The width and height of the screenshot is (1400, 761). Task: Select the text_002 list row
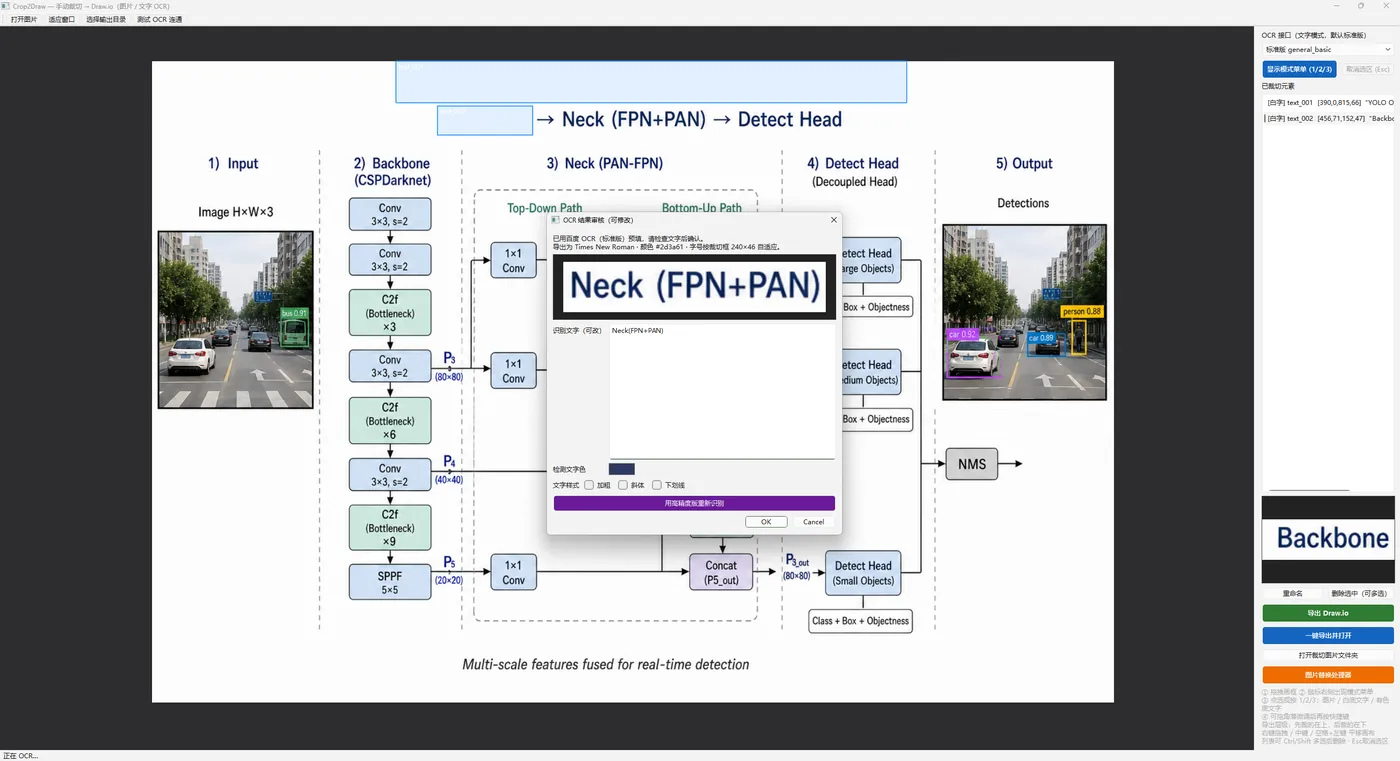pos(1328,118)
